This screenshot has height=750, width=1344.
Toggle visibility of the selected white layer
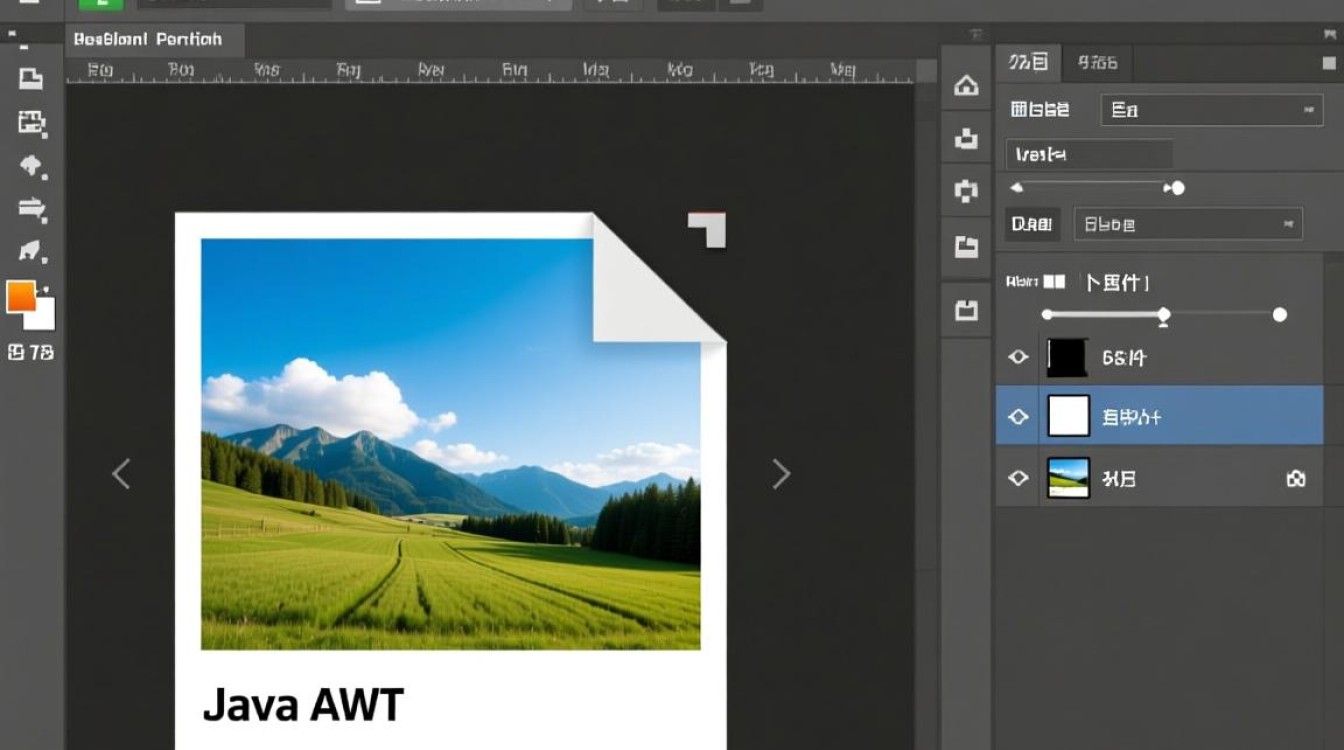pos(1018,417)
